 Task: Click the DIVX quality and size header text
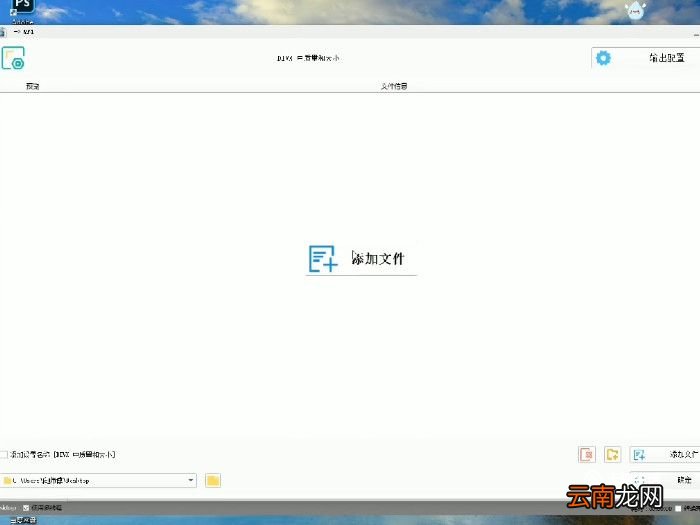click(x=308, y=58)
